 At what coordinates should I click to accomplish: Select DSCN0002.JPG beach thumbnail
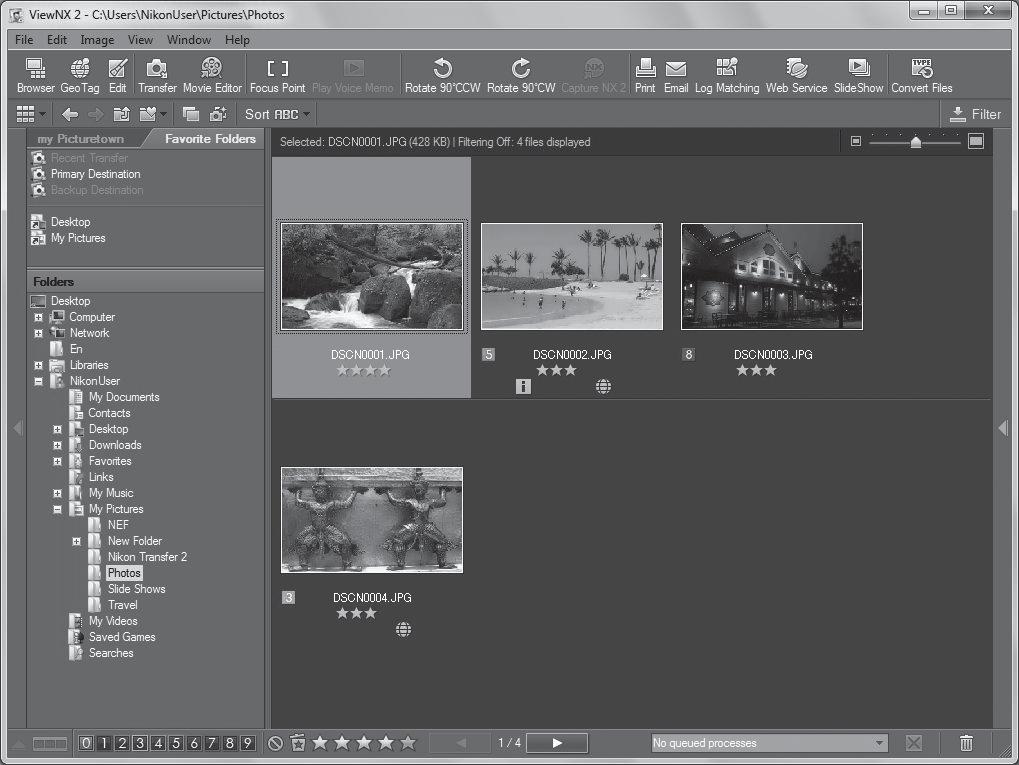pyautogui.click(x=572, y=277)
